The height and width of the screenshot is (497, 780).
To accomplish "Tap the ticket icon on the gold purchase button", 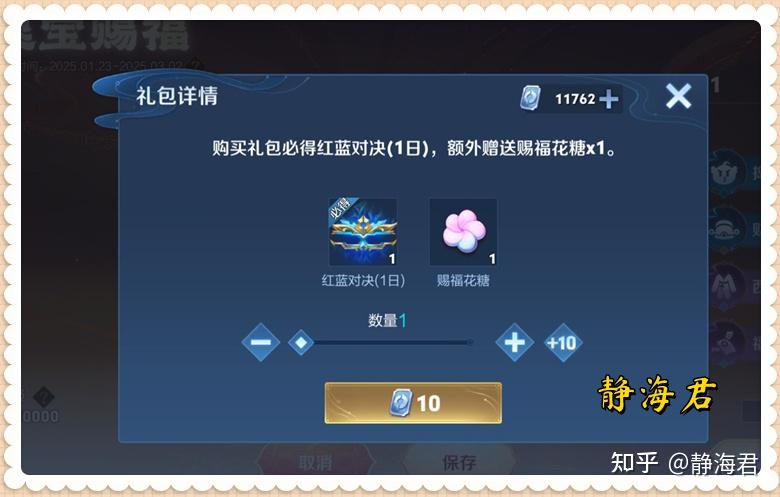I will [400, 403].
